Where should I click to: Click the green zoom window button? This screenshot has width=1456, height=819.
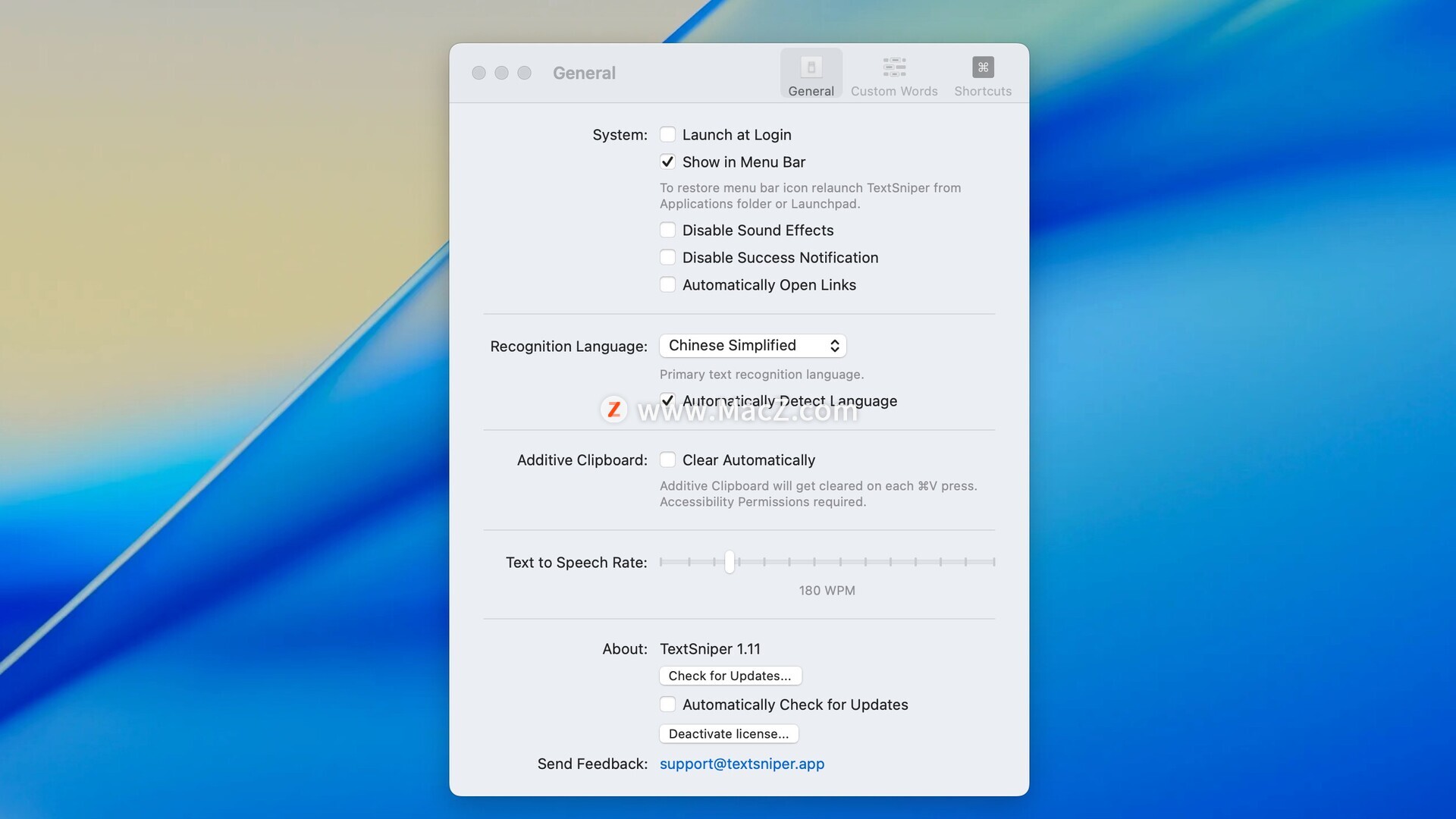524,73
